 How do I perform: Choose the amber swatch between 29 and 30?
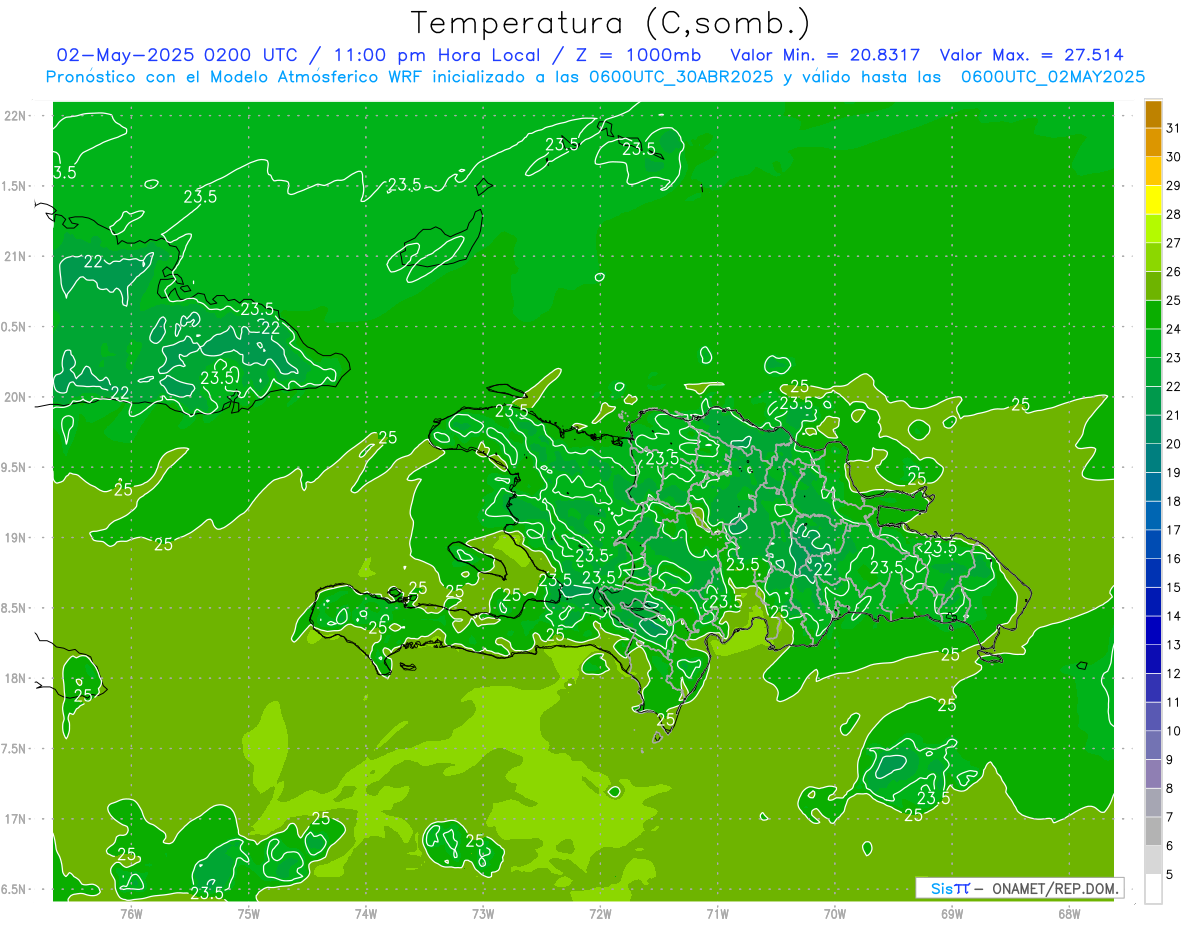click(1153, 171)
